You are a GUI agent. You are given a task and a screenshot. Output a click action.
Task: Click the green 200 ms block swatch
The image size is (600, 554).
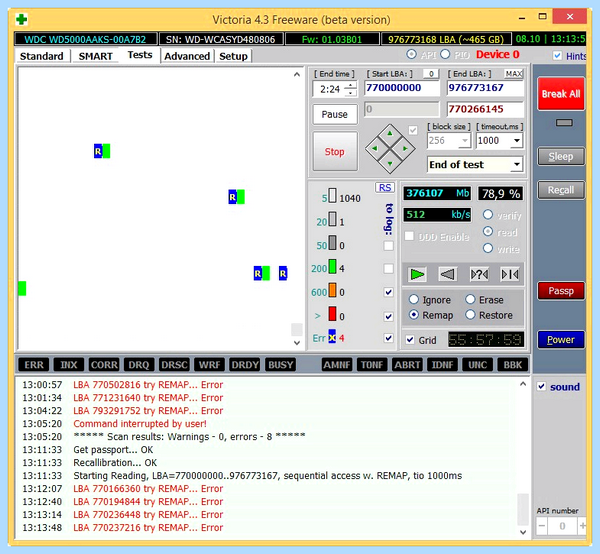click(332, 266)
